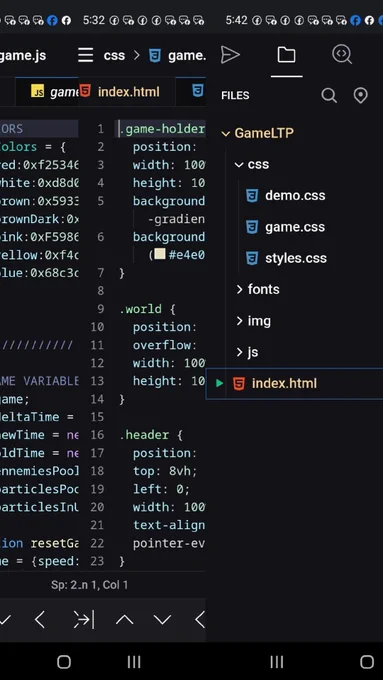Tap Android recents button under the code editor
The height and width of the screenshot is (680, 383).
134,662
